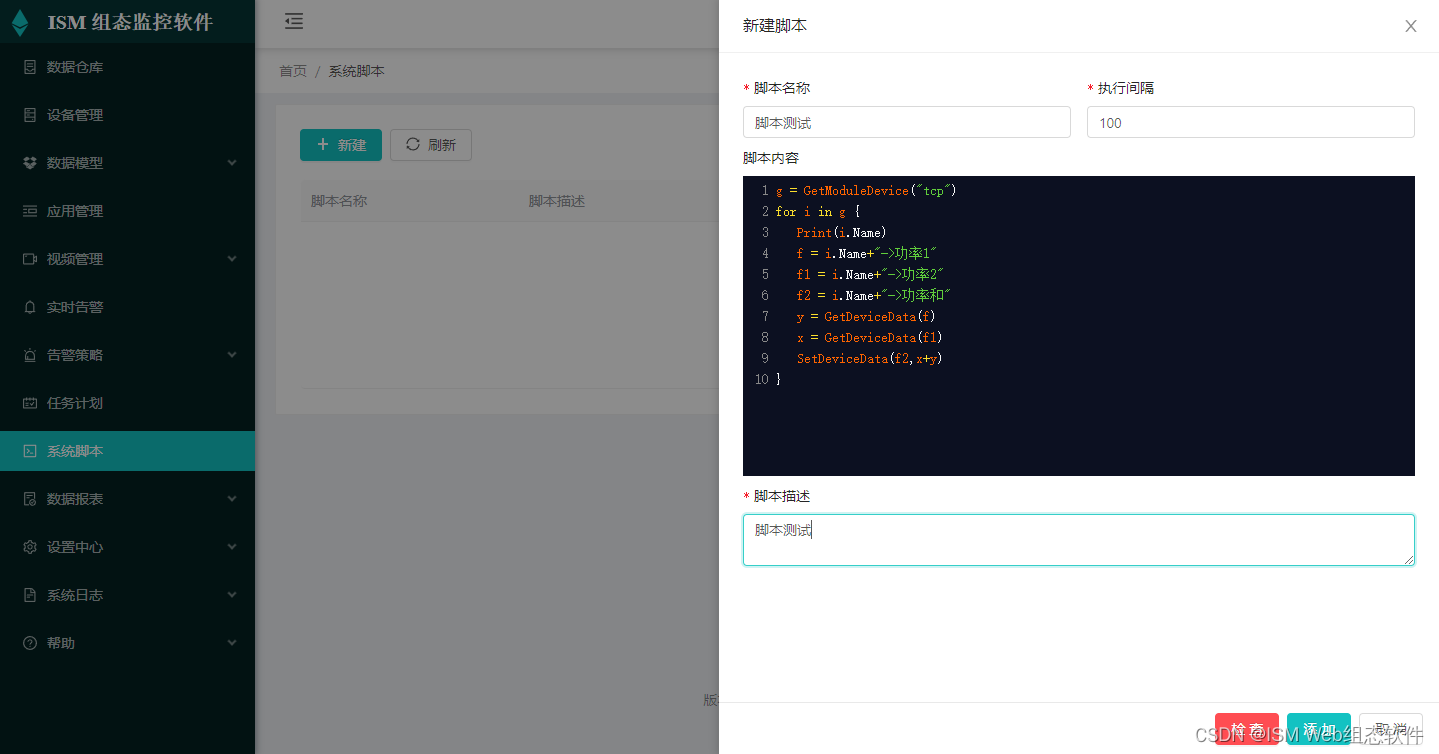Image resolution: width=1439 pixels, height=754 pixels.
Task: Open the 设备管理 menu item
Action: (x=127, y=115)
